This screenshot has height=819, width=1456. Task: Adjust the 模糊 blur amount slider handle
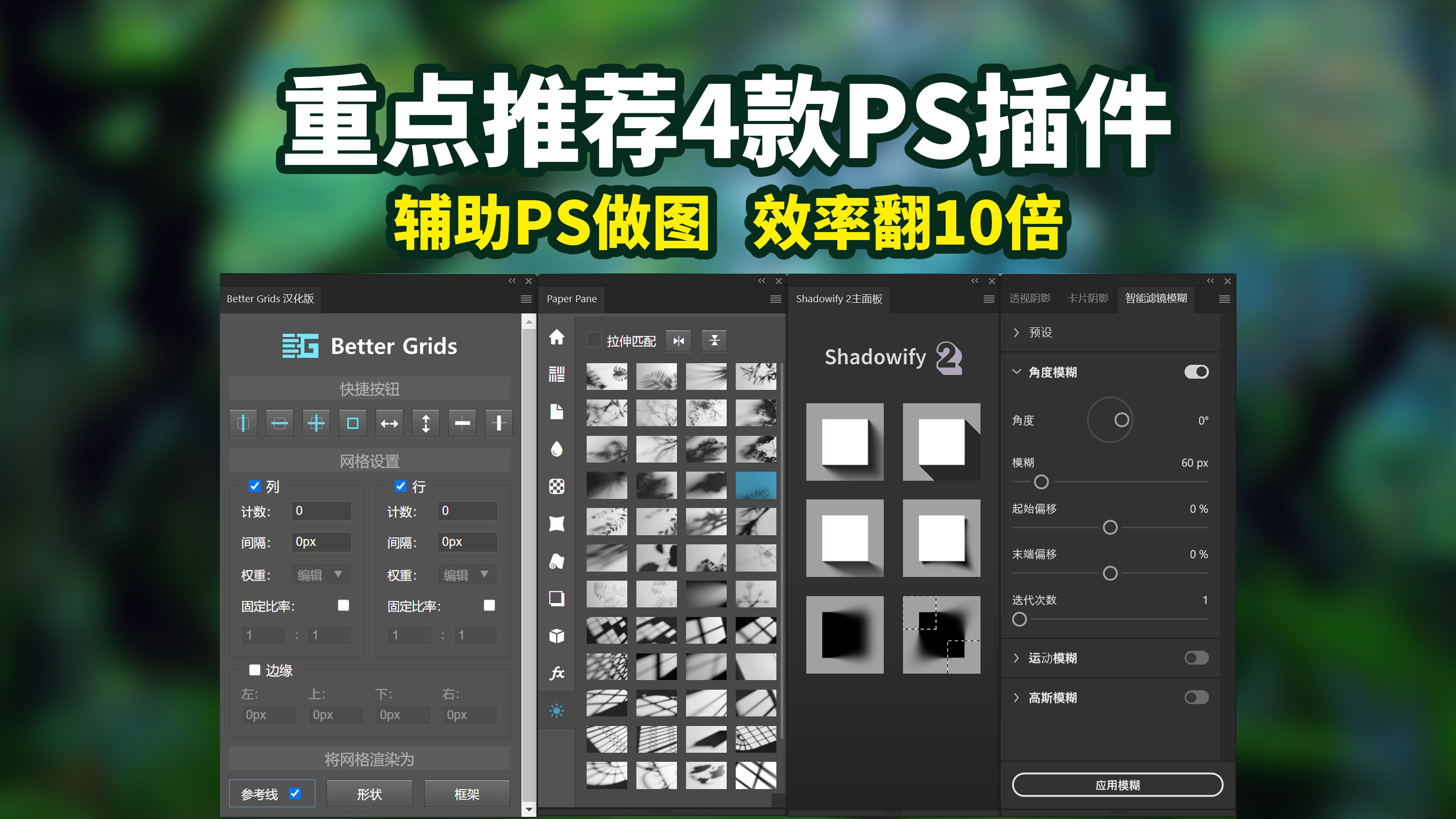(x=1041, y=482)
